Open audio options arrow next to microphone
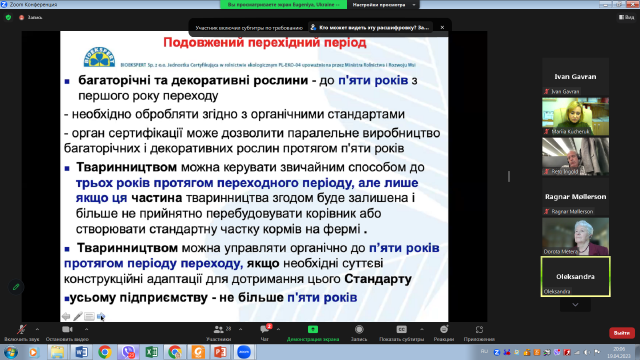The width and height of the screenshot is (640, 360). click(x=37, y=329)
